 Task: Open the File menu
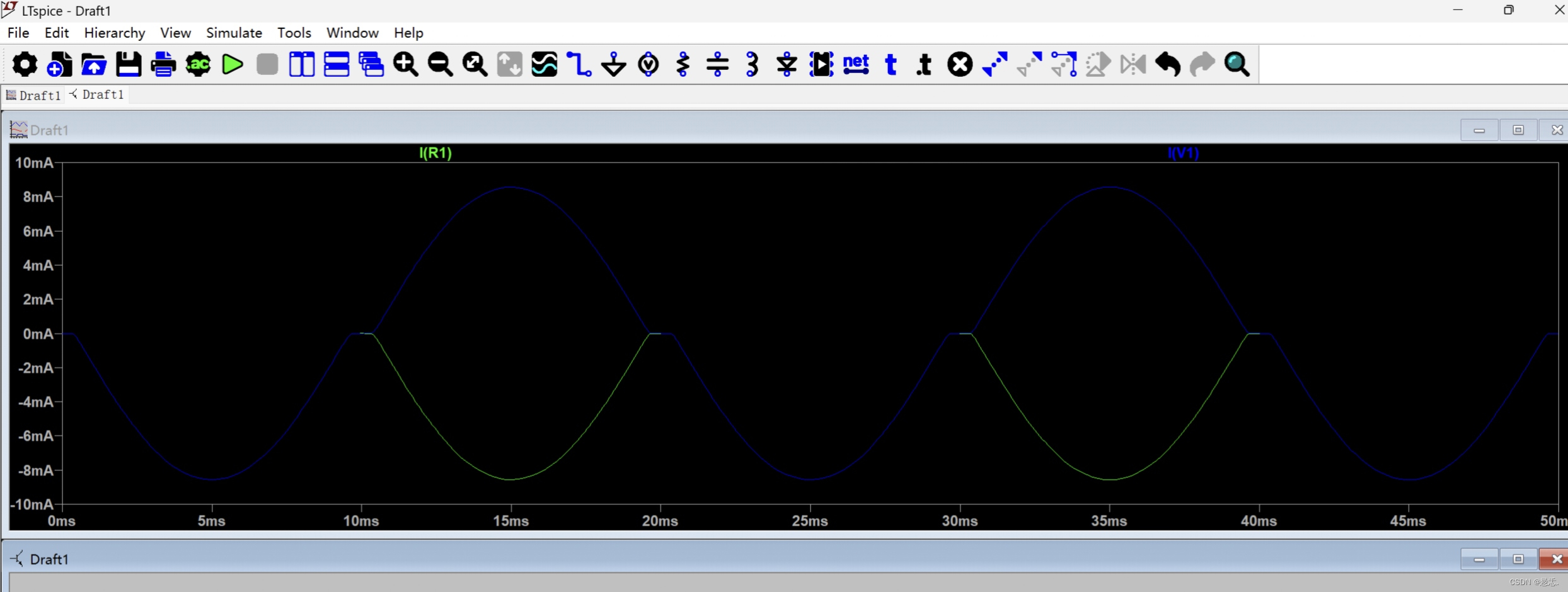18,33
